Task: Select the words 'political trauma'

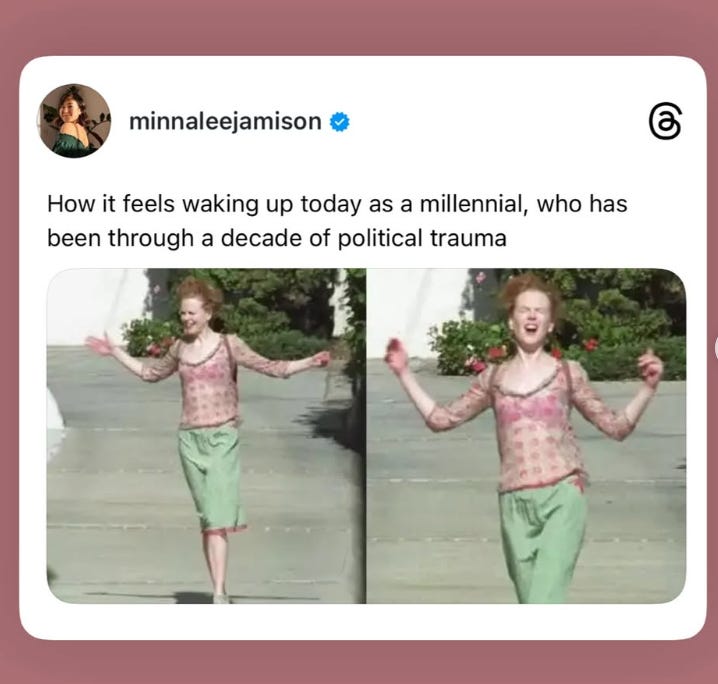Action: [x=422, y=238]
